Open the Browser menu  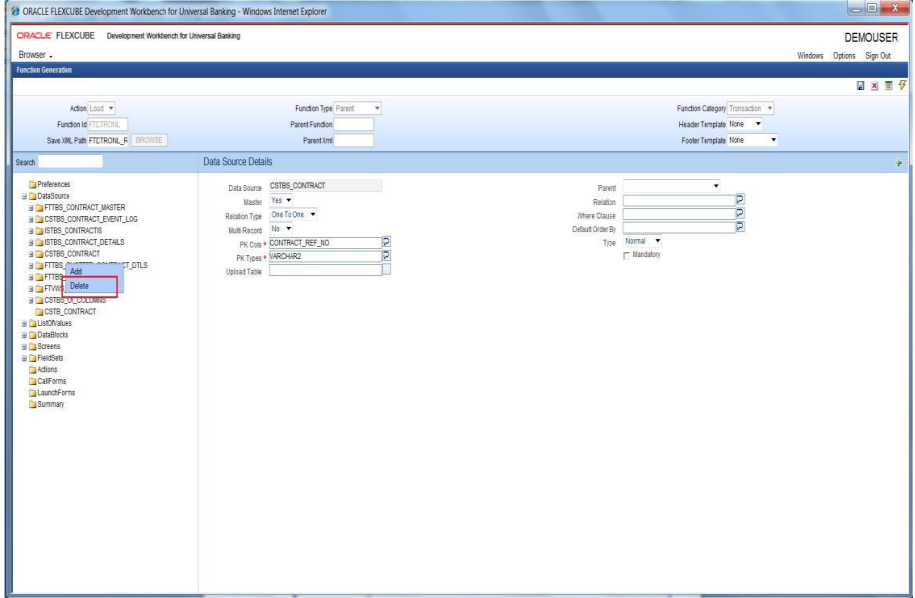34,55
